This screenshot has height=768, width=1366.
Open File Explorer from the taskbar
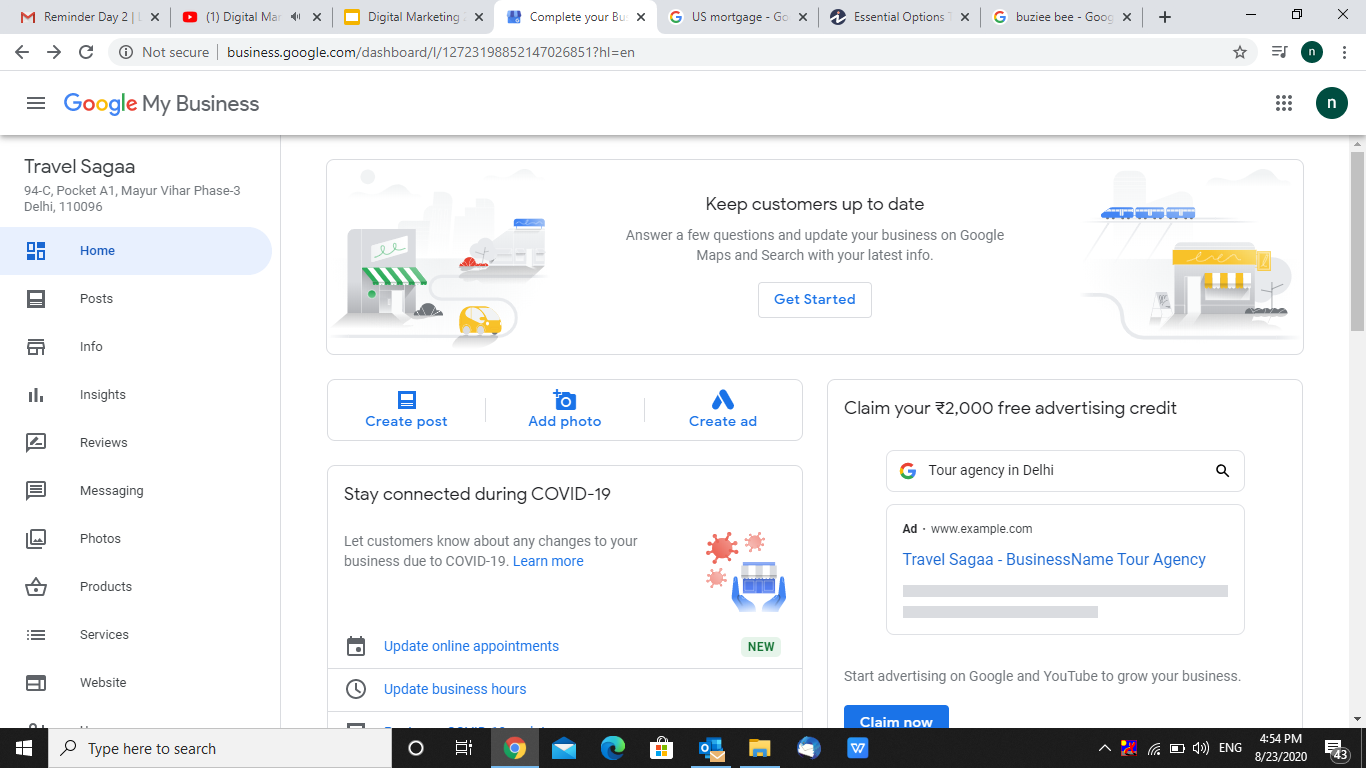(x=759, y=748)
